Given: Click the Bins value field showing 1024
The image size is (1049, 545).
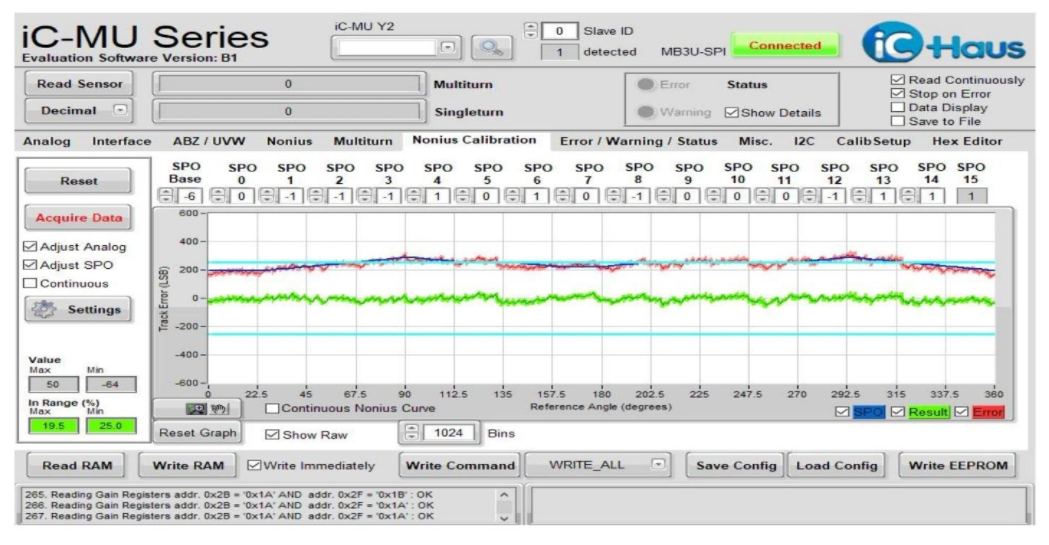Looking at the screenshot, I should tap(448, 433).
